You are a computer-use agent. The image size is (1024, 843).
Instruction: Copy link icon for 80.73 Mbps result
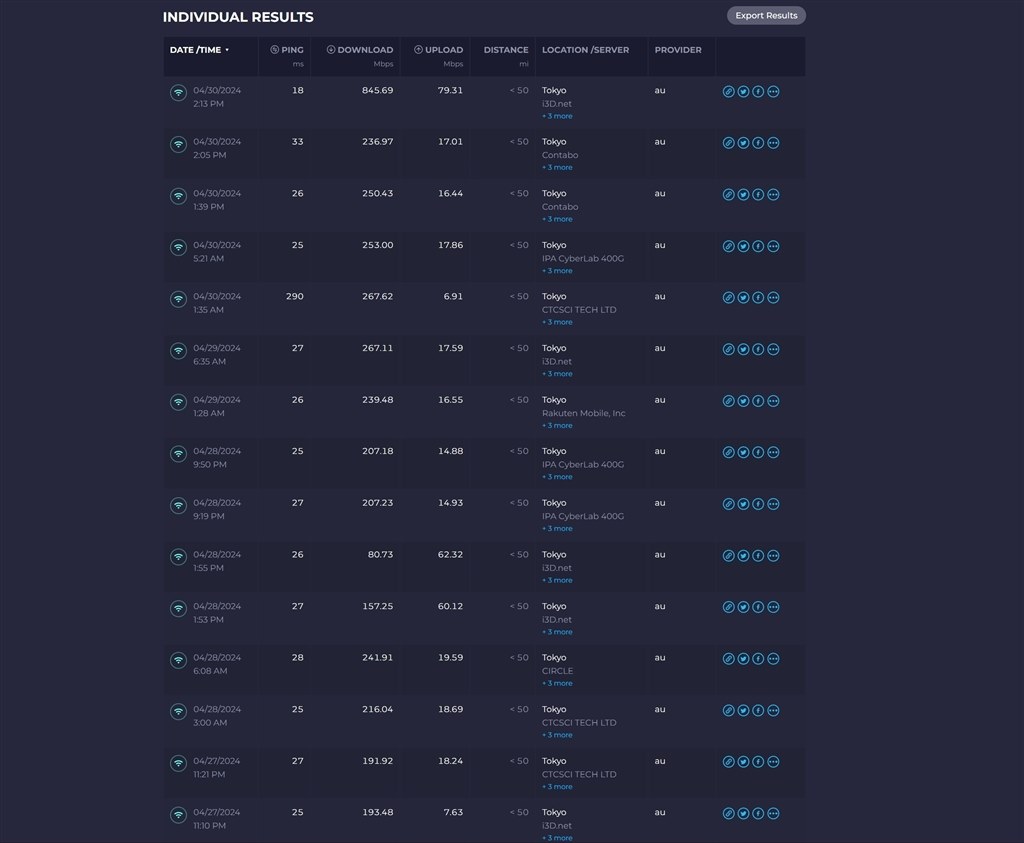coord(728,556)
